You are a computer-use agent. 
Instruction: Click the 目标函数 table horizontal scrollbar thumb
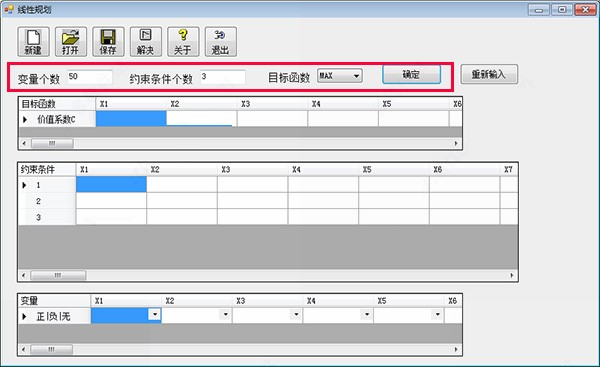52,144
